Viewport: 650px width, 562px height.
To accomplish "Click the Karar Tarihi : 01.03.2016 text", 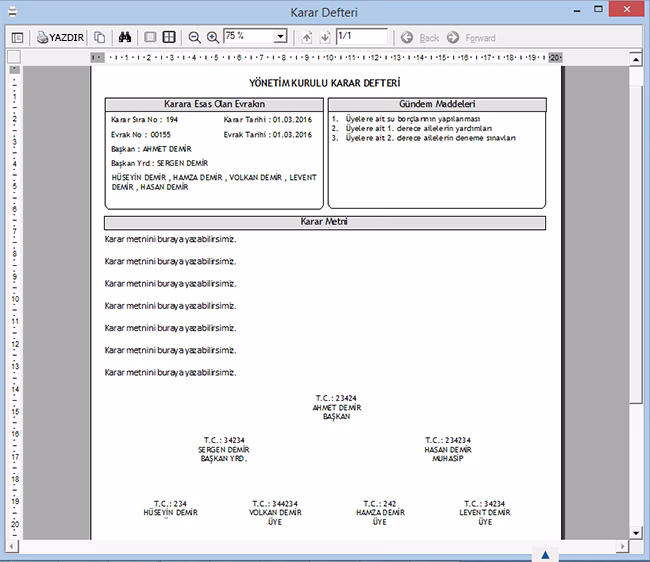I will pyautogui.click(x=268, y=120).
